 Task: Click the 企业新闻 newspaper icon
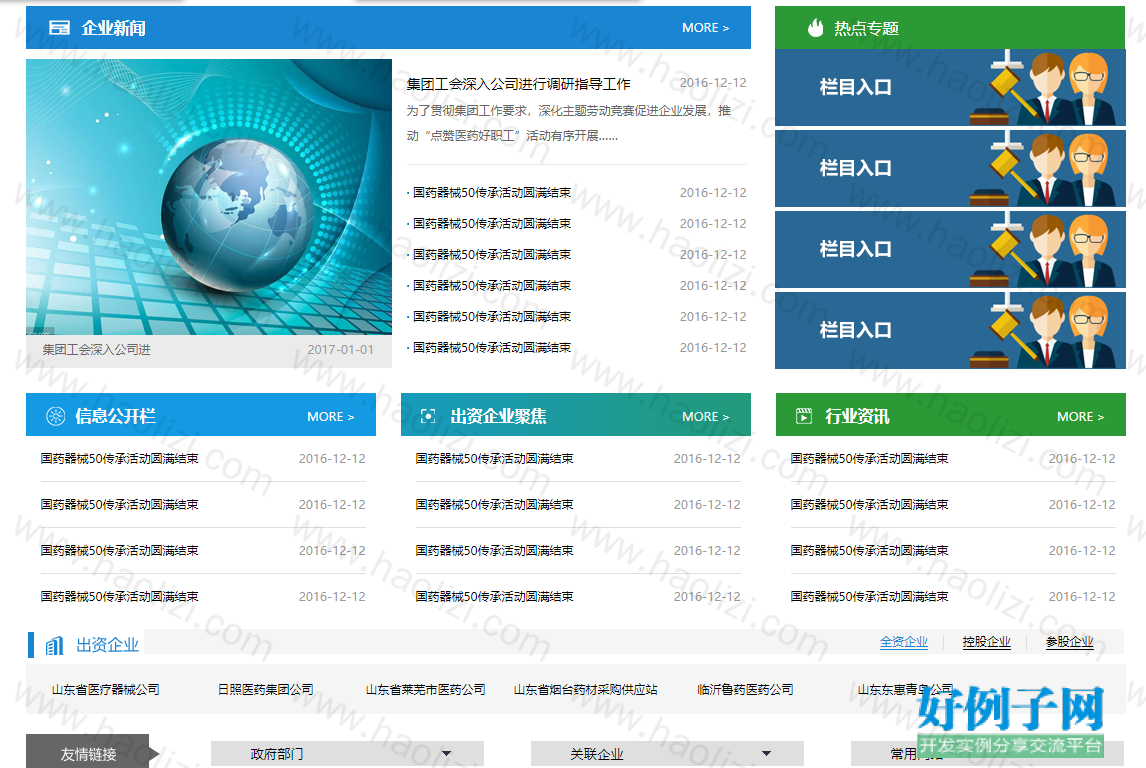pyautogui.click(x=59, y=28)
